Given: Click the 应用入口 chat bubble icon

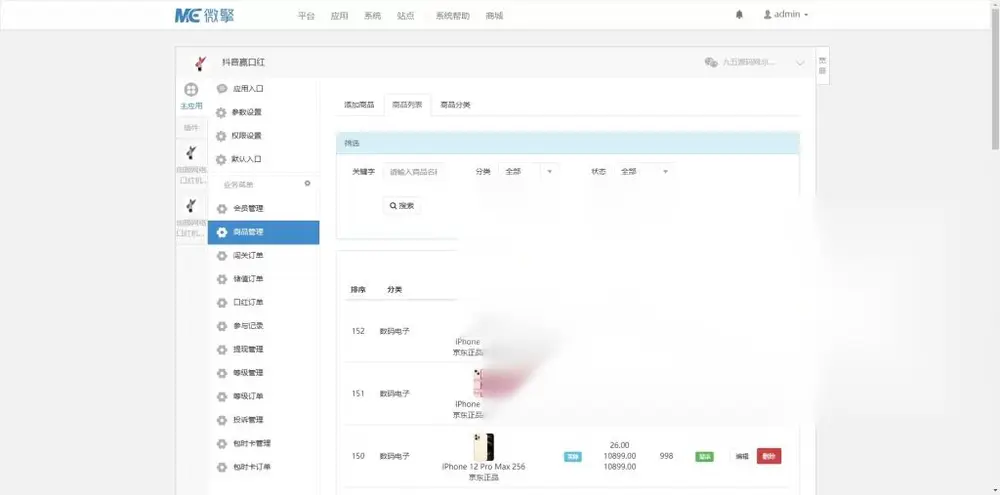Looking at the screenshot, I should coord(222,89).
